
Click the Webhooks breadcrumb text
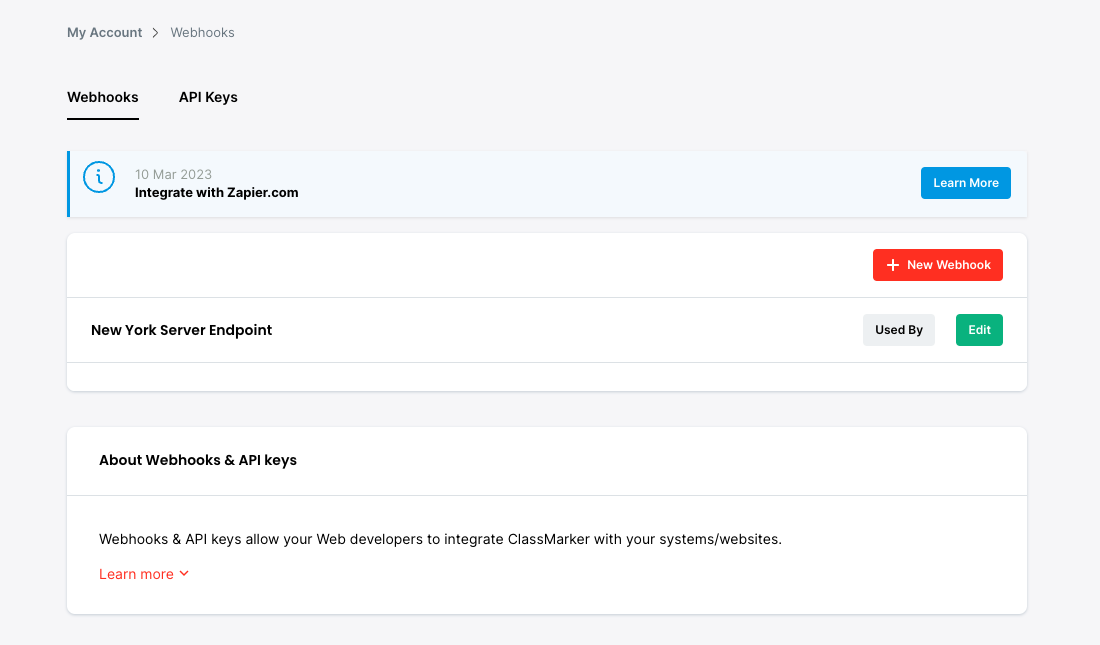coord(202,33)
